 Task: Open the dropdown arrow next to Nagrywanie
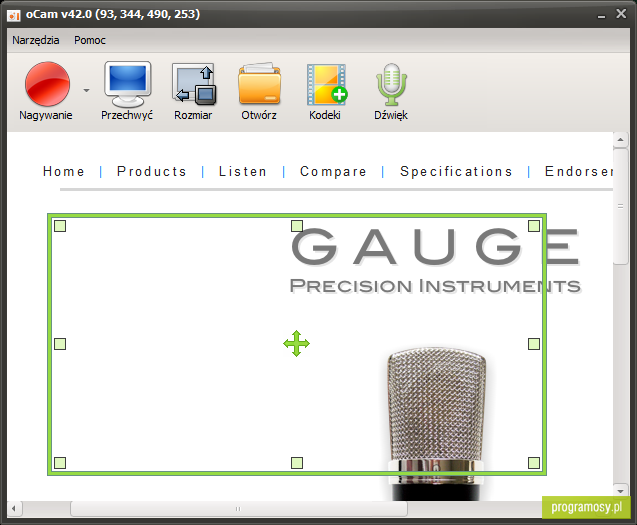coord(87,90)
